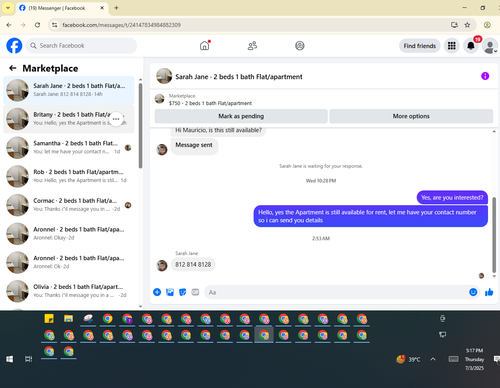The height and width of the screenshot is (388, 500).
Task: Click the chat messages scrollbar
Action: click(x=494, y=235)
